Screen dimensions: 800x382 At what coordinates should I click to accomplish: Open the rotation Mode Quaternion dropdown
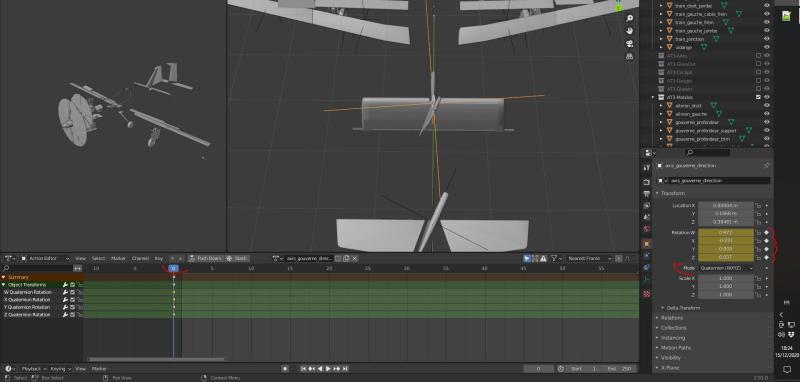point(727,268)
